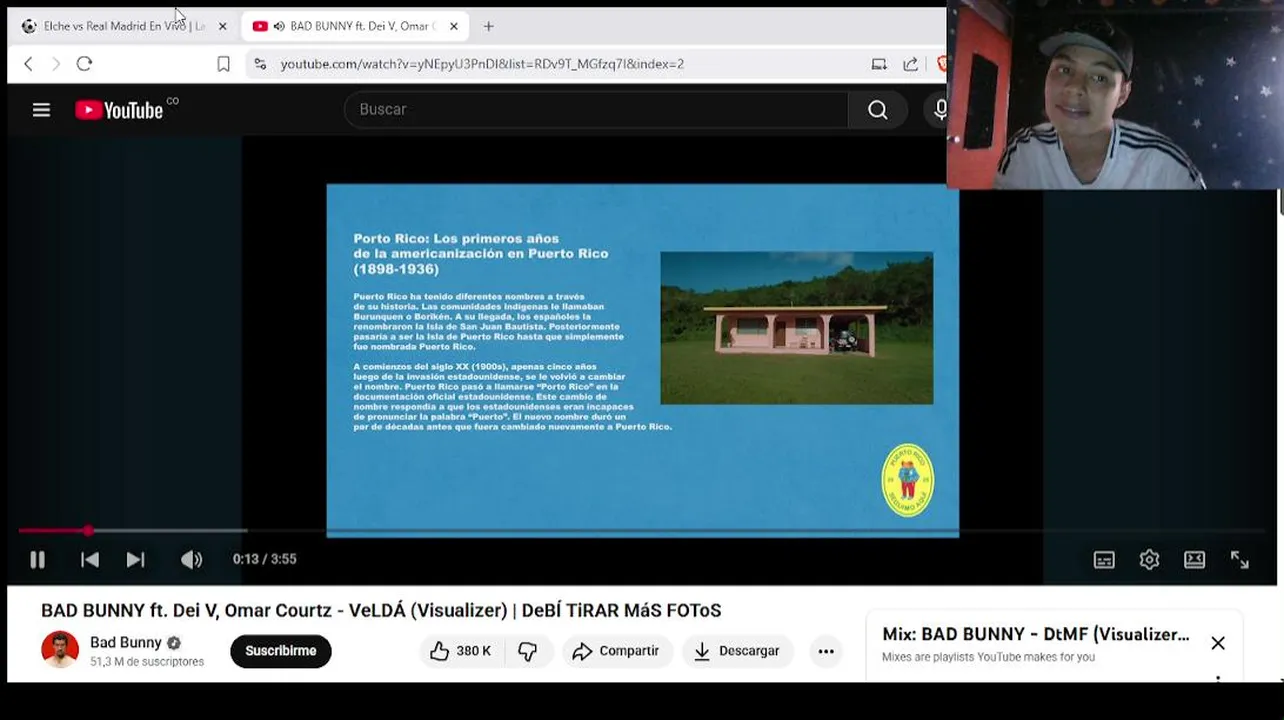Pause the video with the pause button

coord(37,560)
